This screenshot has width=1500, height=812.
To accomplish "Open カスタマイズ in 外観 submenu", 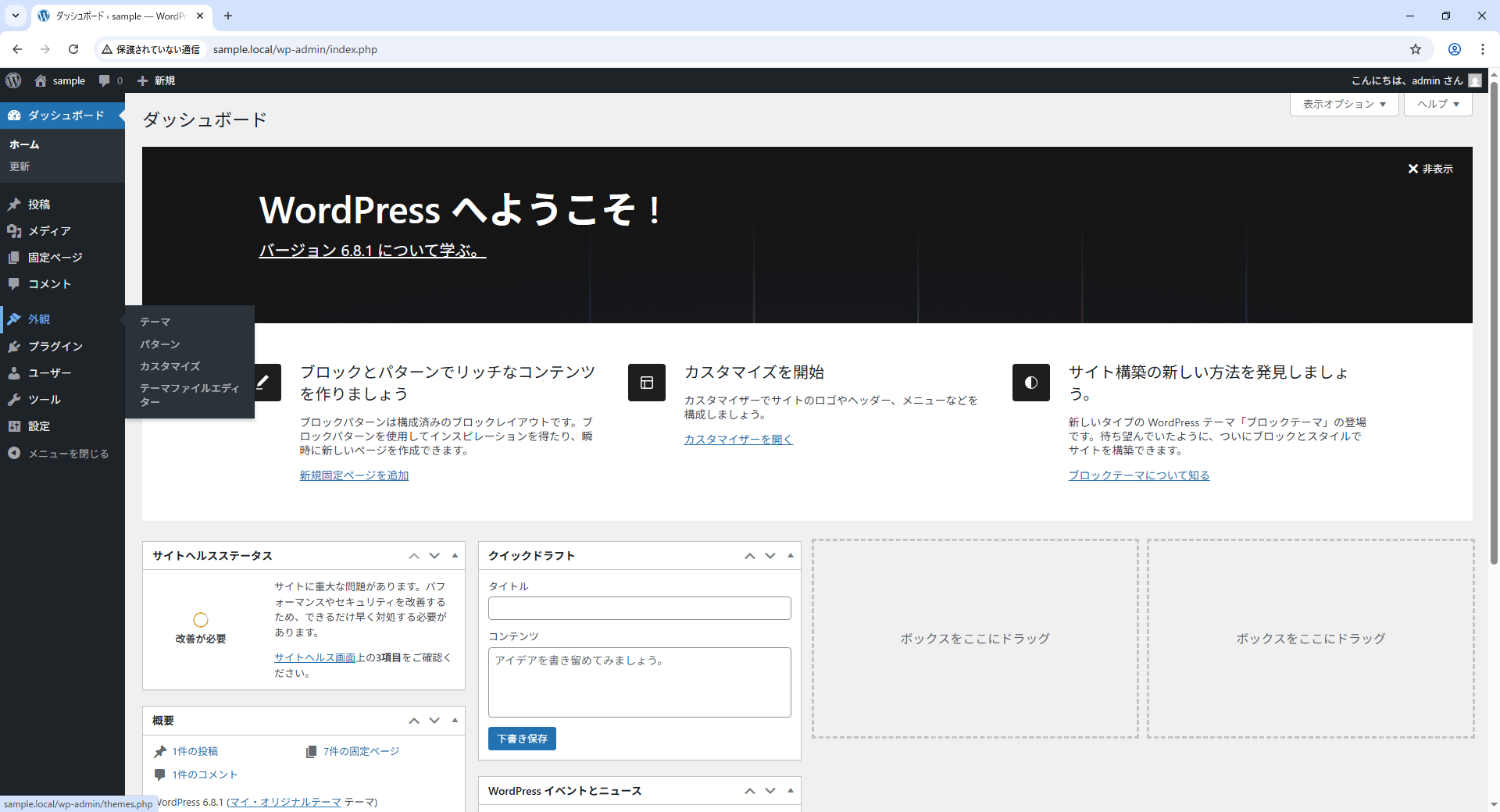I will pos(170,366).
